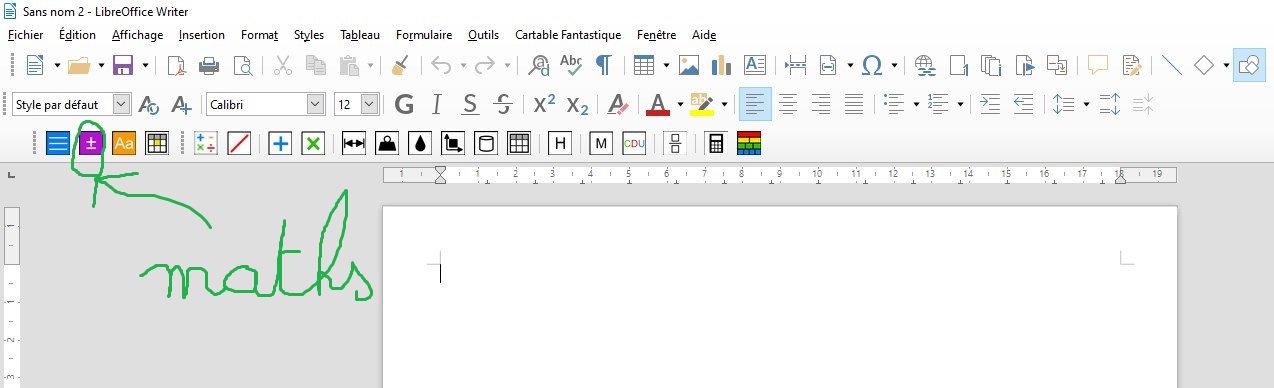The width and height of the screenshot is (1274, 388).
Task: Export document directly as PDF
Action: click(178, 65)
